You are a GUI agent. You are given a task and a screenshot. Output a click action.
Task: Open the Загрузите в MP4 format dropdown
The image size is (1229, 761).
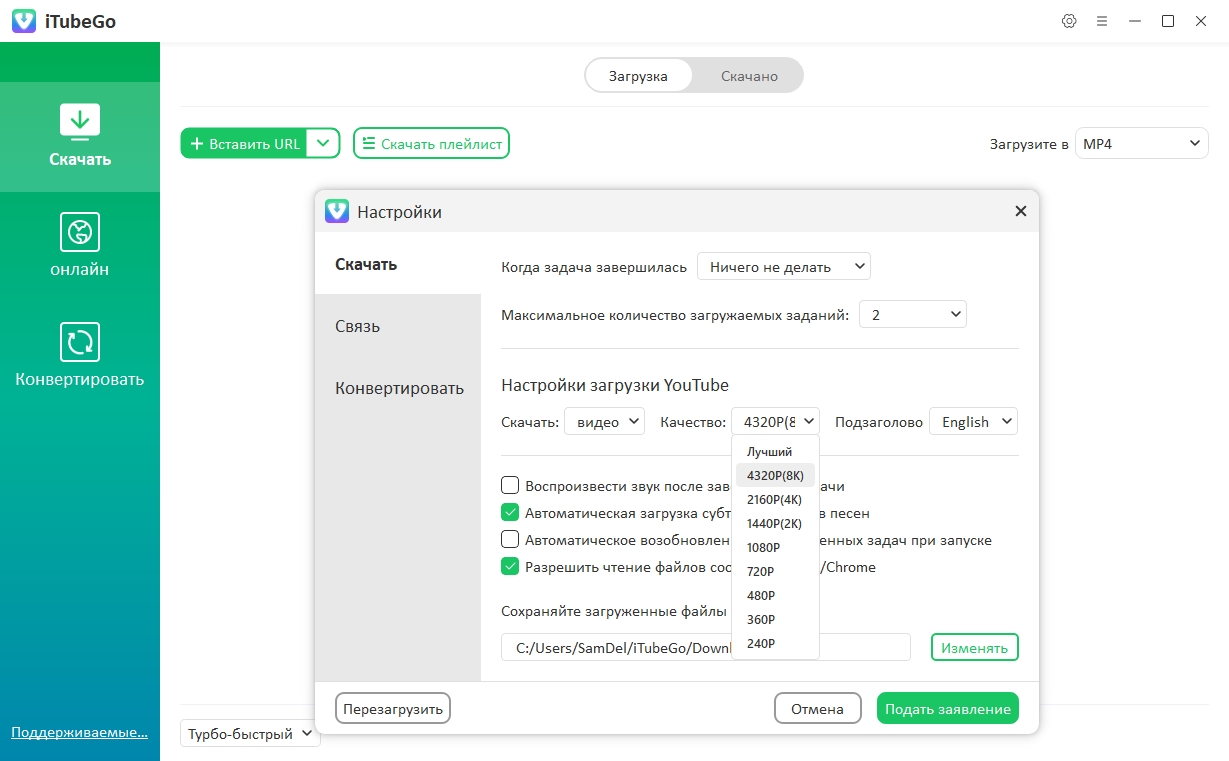pos(1142,143)
